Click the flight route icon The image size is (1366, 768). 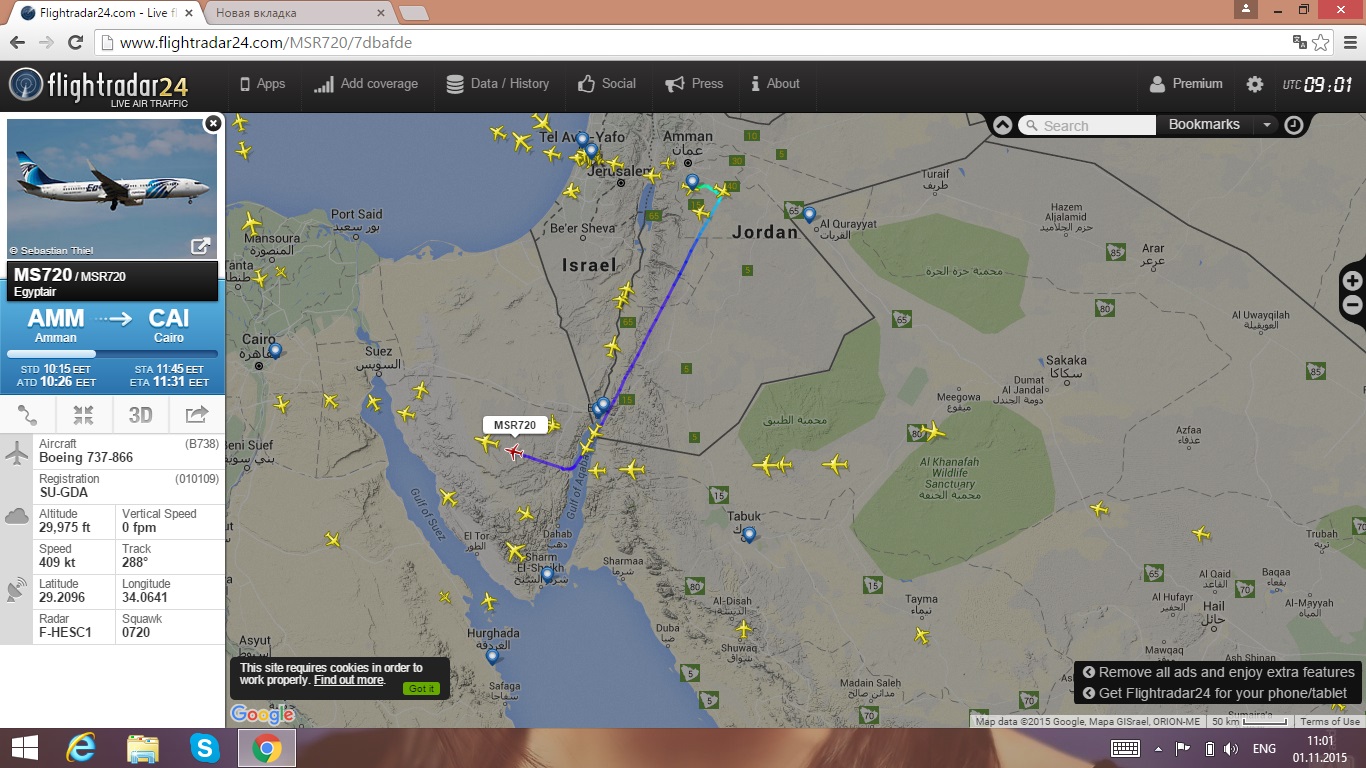(28, 415)
